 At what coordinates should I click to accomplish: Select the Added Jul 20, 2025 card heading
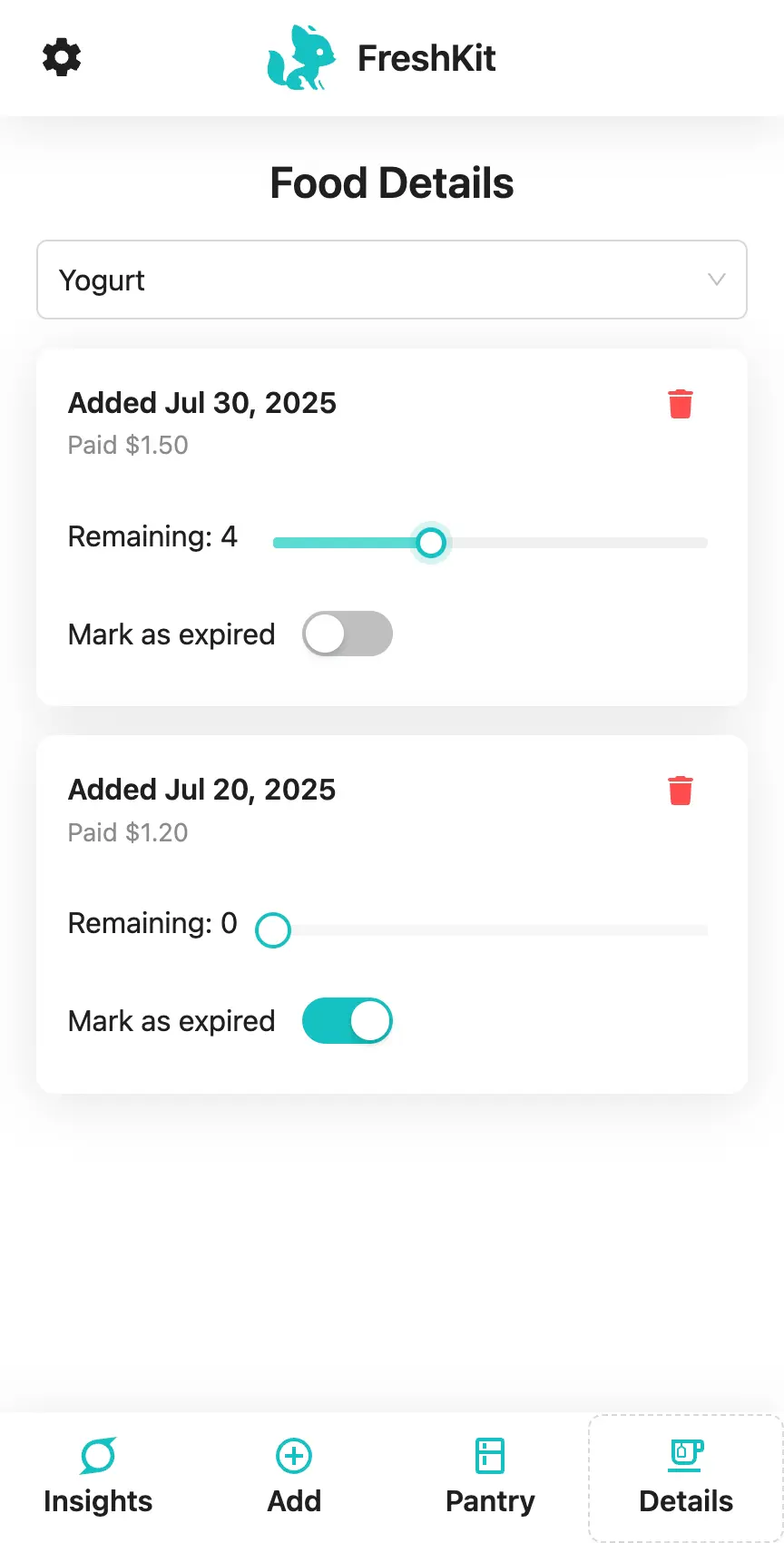(x=201, y=790)
